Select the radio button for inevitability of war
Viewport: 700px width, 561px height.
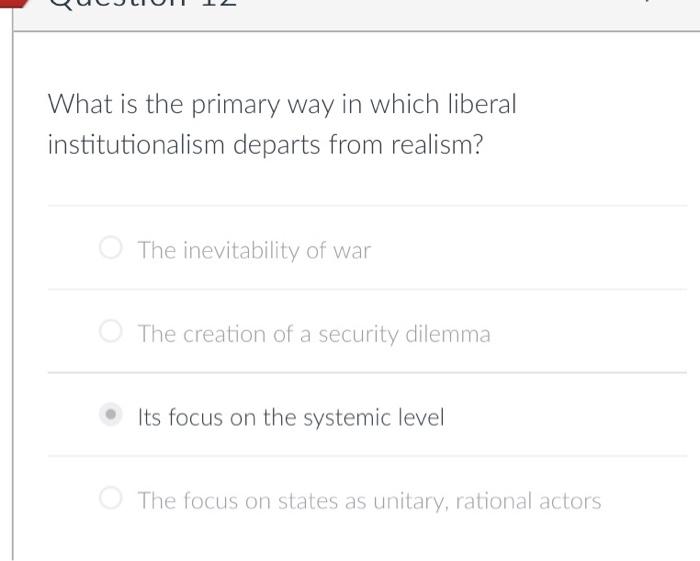110,248
